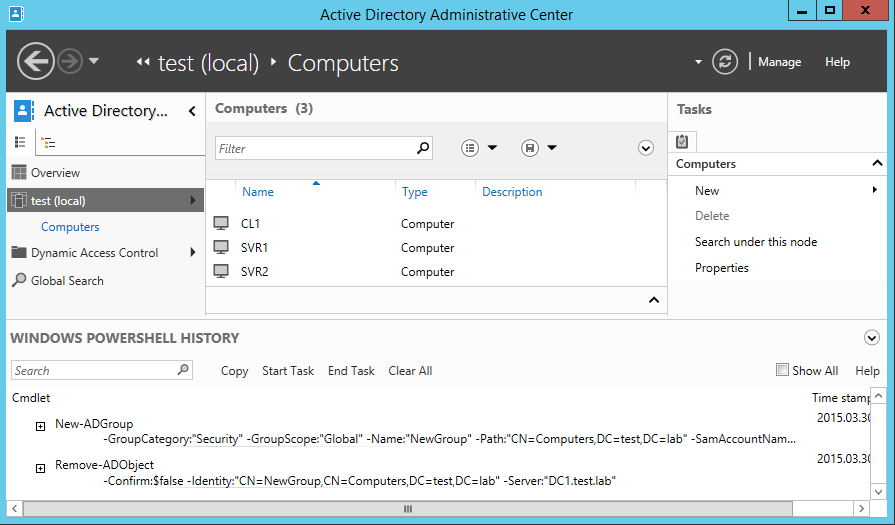Click End Task in PowerShell history
Image resolution: width=895 pixels, height=525 pixels.
click(351, 371)
